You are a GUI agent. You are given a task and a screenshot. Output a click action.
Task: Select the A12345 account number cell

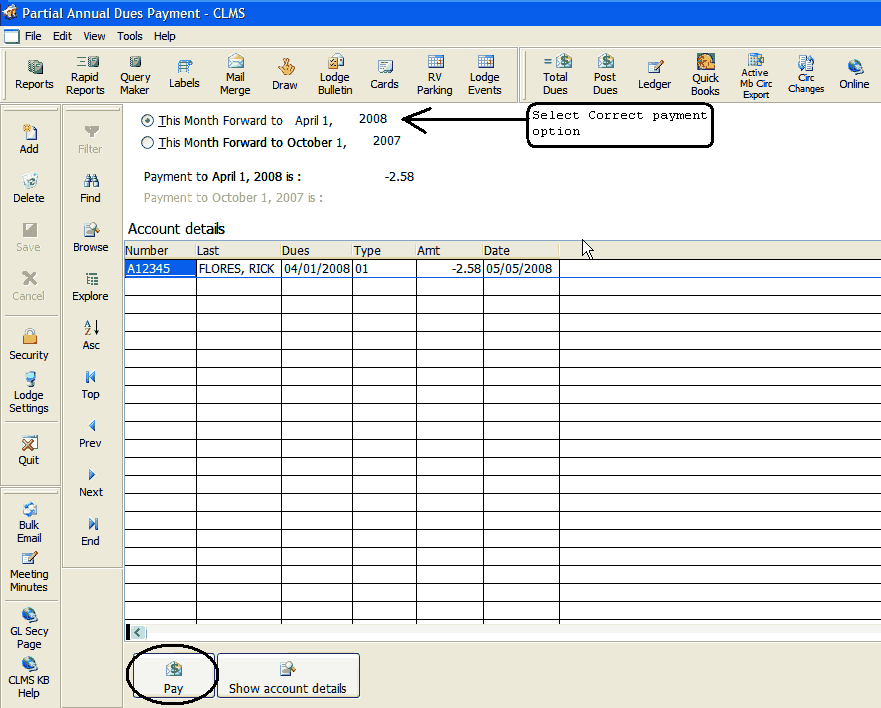pos(160,269)
